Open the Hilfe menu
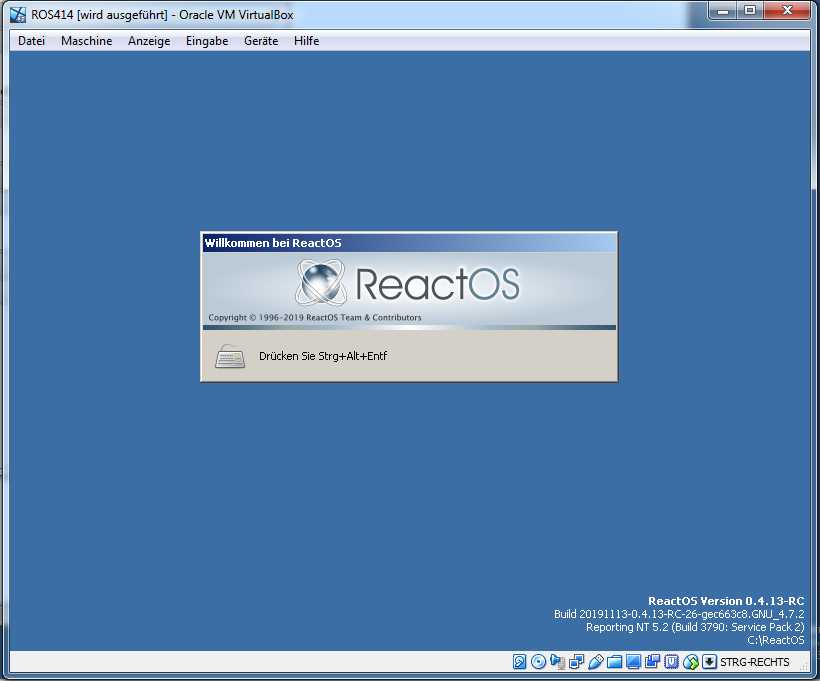The width and height of the screenshot is (820, 681). point(306,41)
